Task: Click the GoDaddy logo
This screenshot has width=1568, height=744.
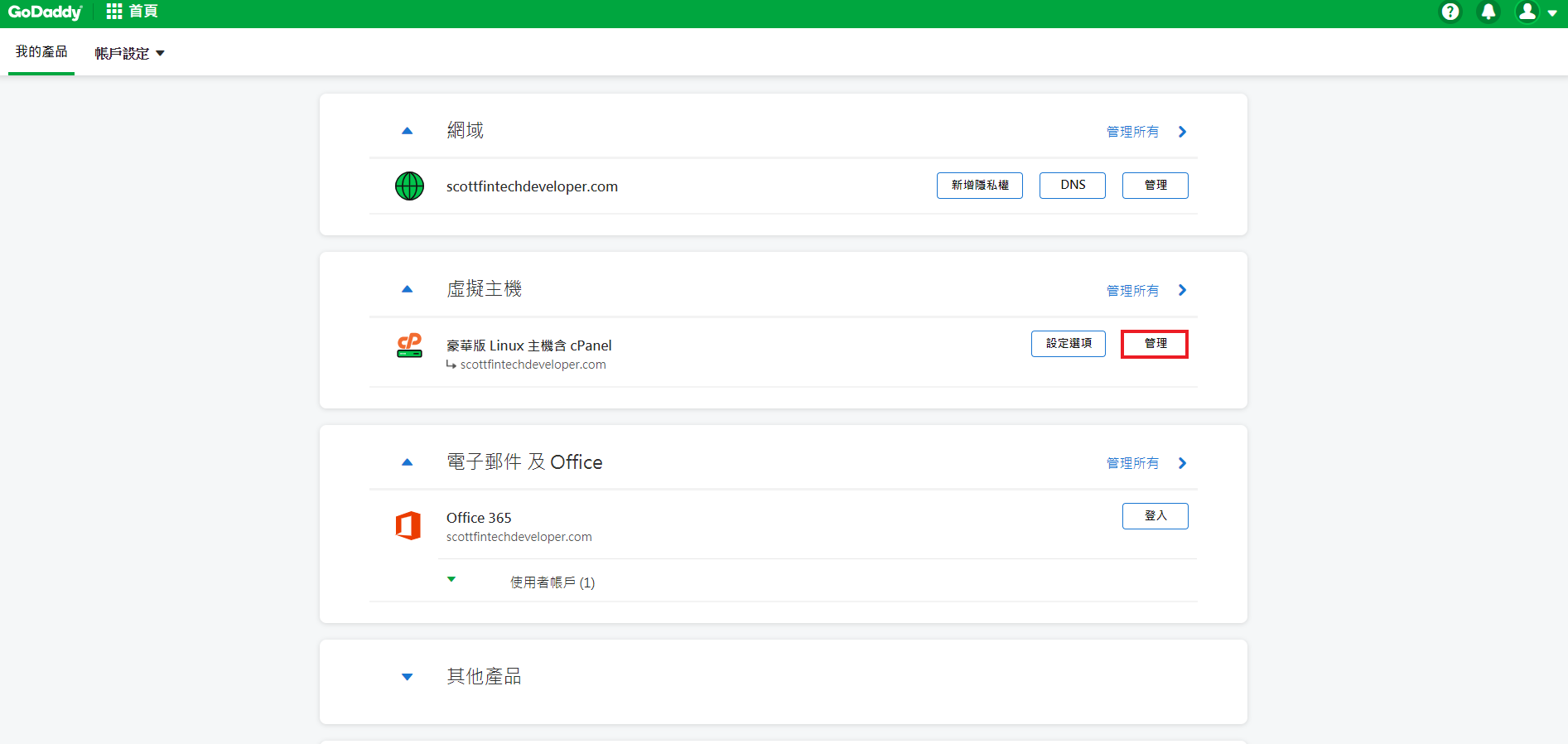Action: tap(45, 12)
